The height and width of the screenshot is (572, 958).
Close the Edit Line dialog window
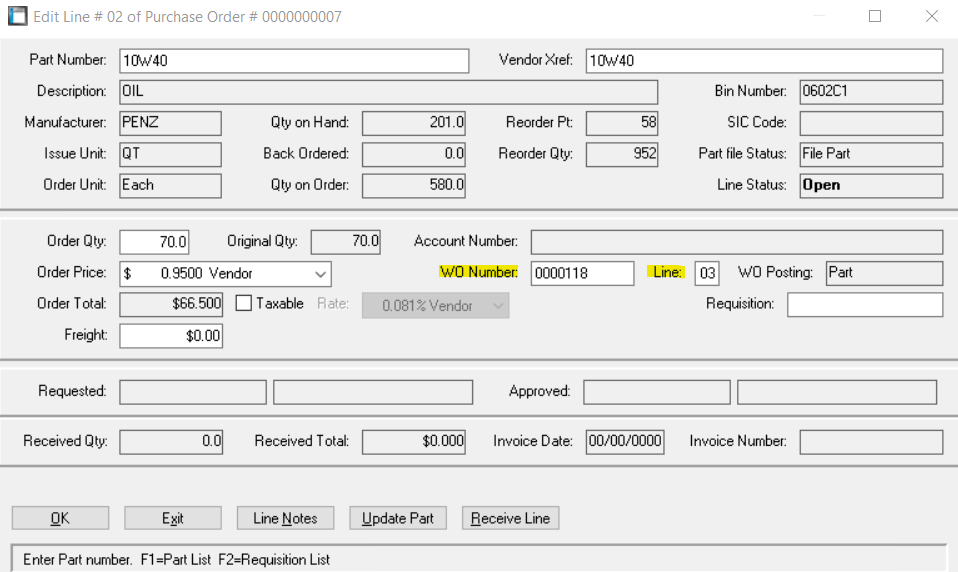(x=931, y=16)
